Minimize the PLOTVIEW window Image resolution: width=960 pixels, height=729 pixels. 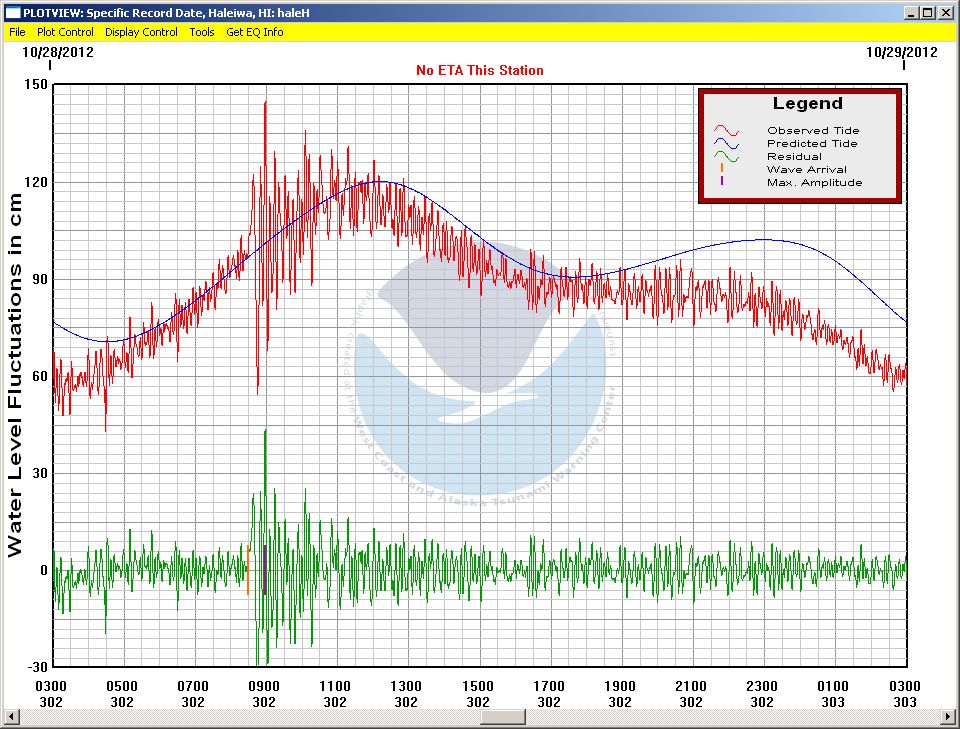coord(911,13)
